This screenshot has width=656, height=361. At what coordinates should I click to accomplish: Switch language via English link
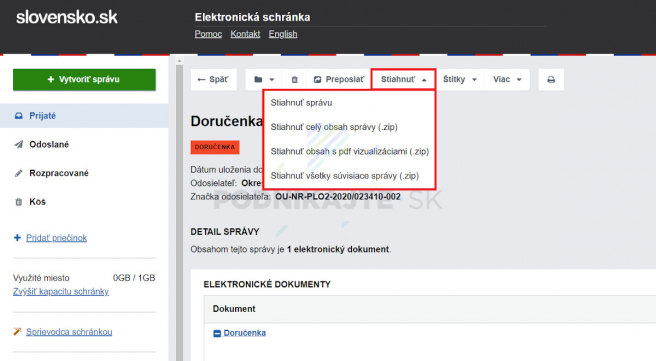pos(283,34)
